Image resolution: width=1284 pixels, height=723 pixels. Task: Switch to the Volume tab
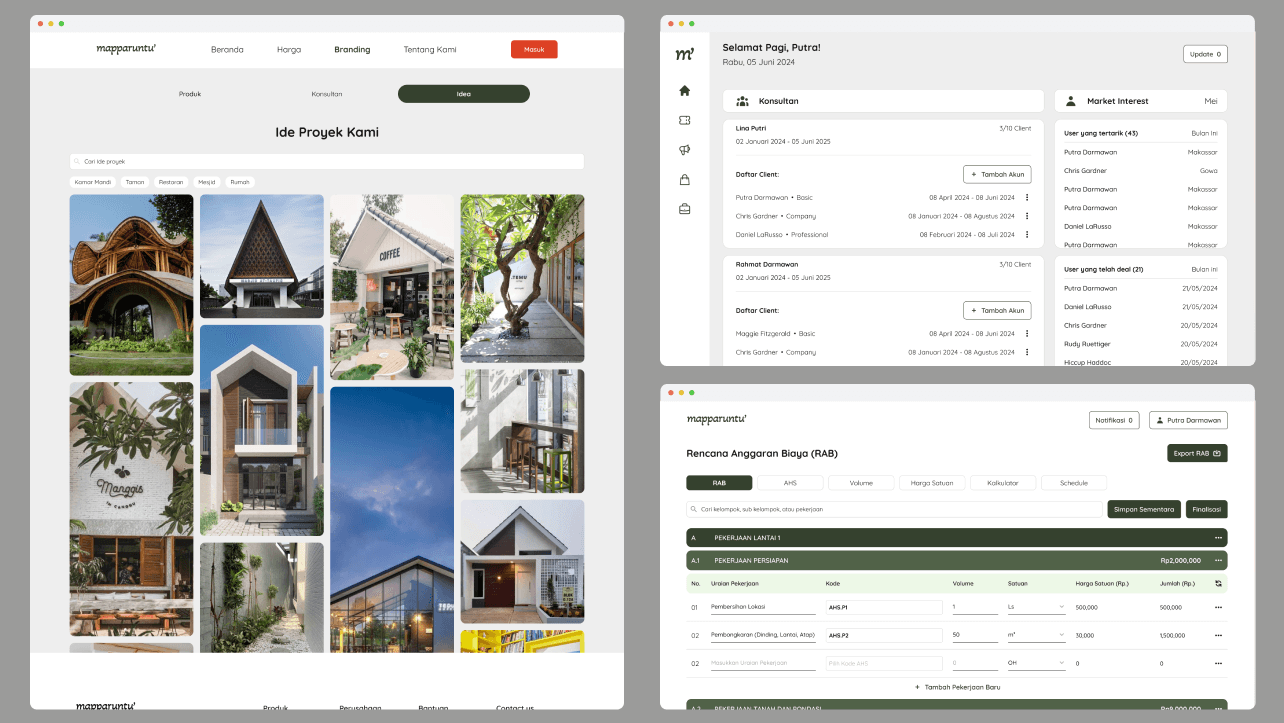[x=861, y=483]
